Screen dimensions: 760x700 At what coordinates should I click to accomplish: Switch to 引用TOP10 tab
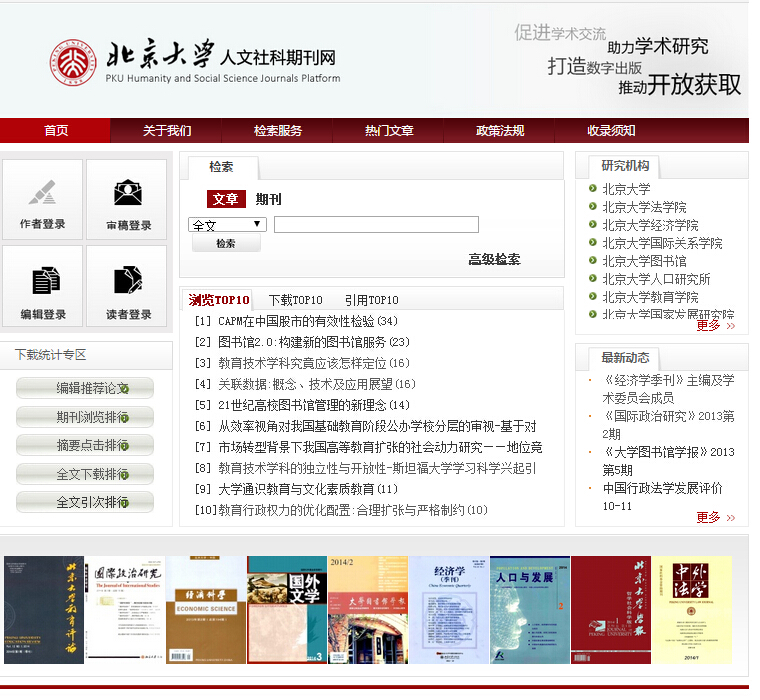(372, 300)
